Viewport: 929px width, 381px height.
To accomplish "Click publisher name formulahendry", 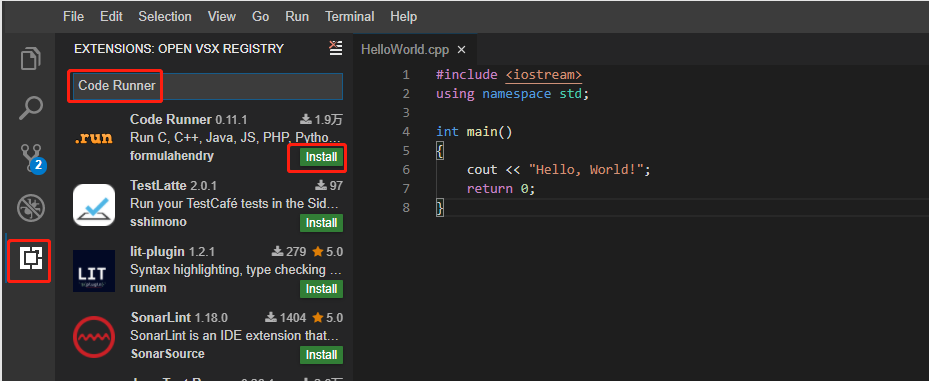I will [x=172, y=156].
